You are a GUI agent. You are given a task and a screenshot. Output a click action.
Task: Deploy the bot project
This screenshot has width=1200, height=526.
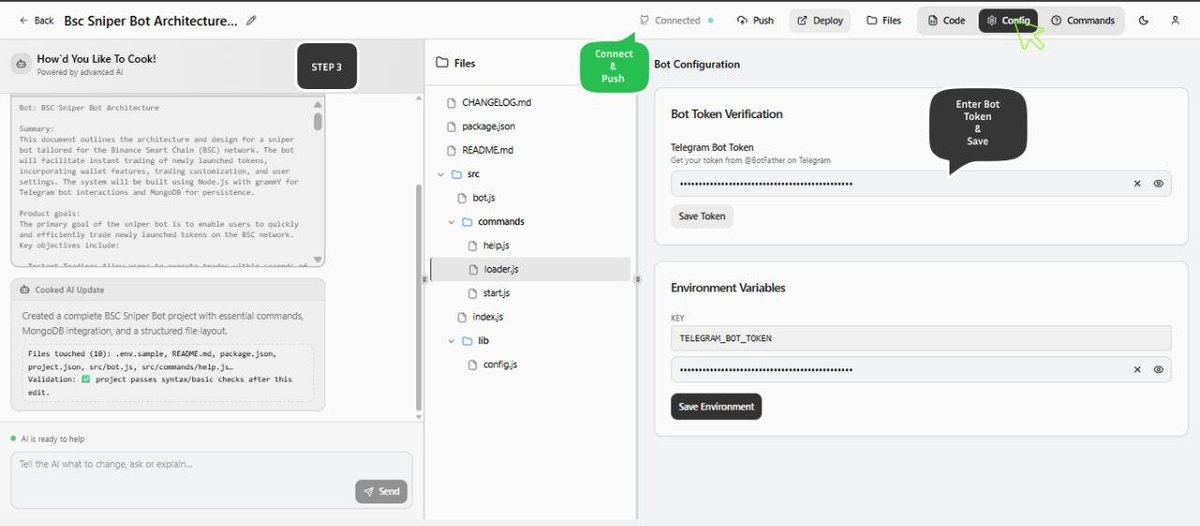[x=820, y=20]
